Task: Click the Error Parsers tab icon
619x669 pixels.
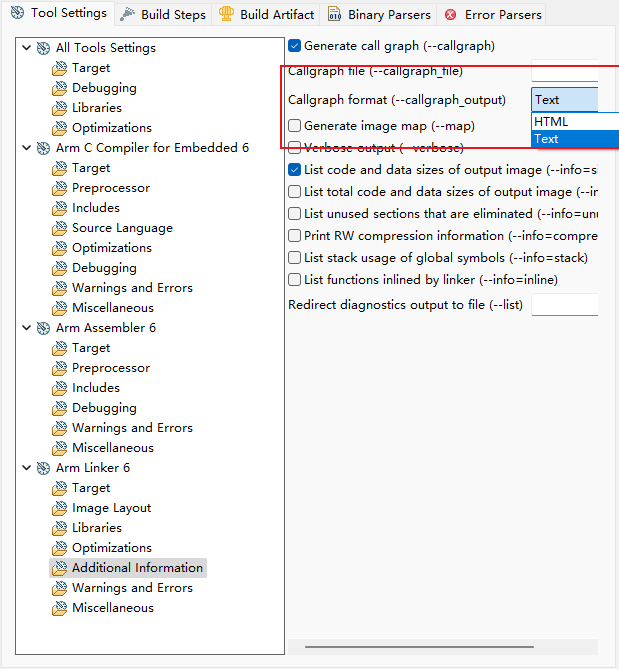Action: [451, 15]
